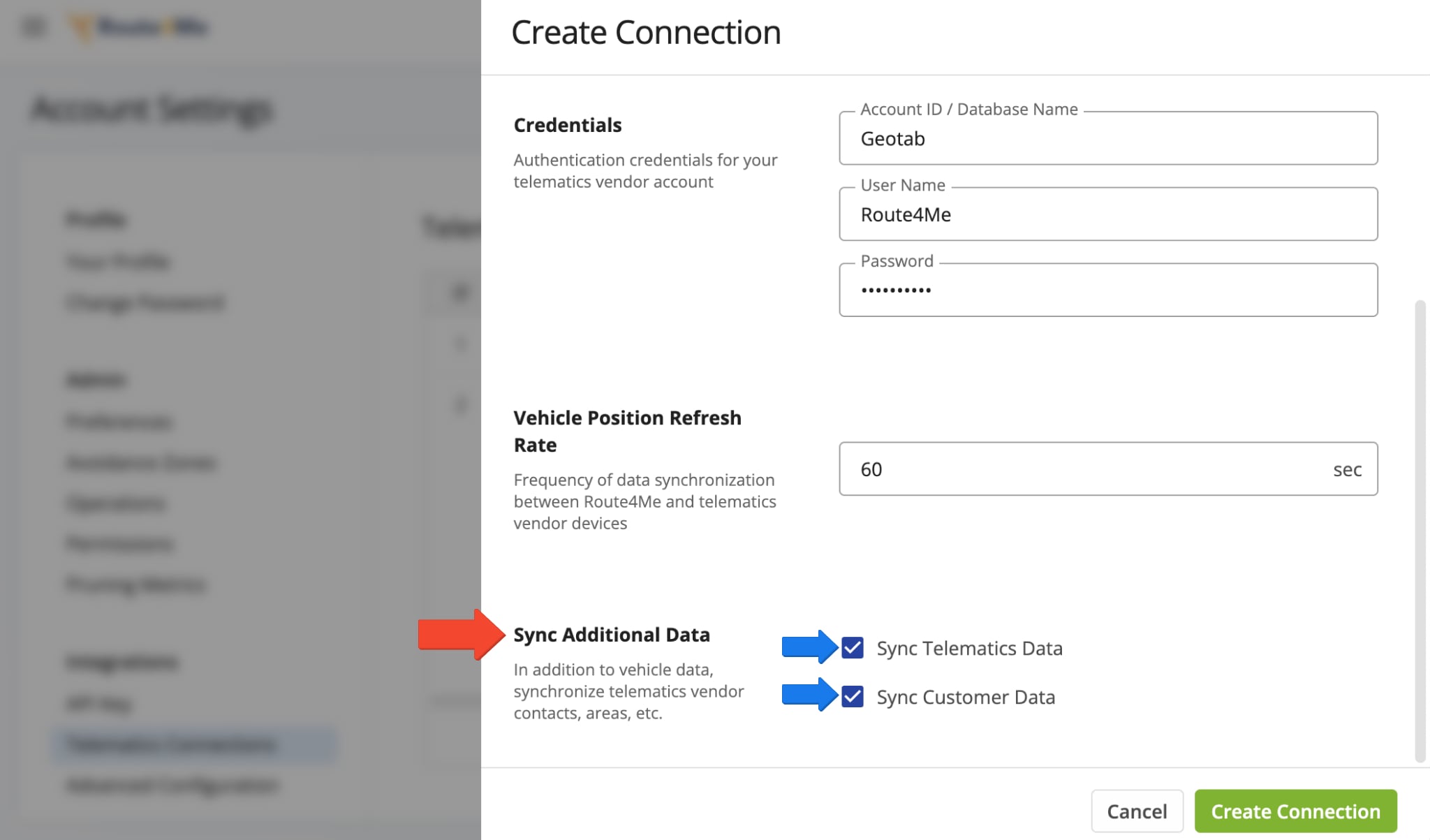Click the green Create Connection button

click(x=1295, y=811)
